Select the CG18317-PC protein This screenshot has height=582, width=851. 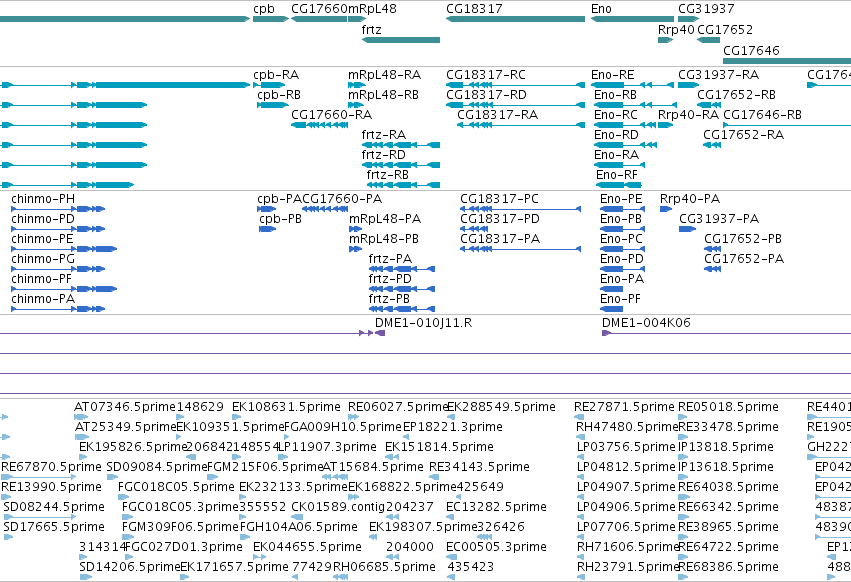520,208
